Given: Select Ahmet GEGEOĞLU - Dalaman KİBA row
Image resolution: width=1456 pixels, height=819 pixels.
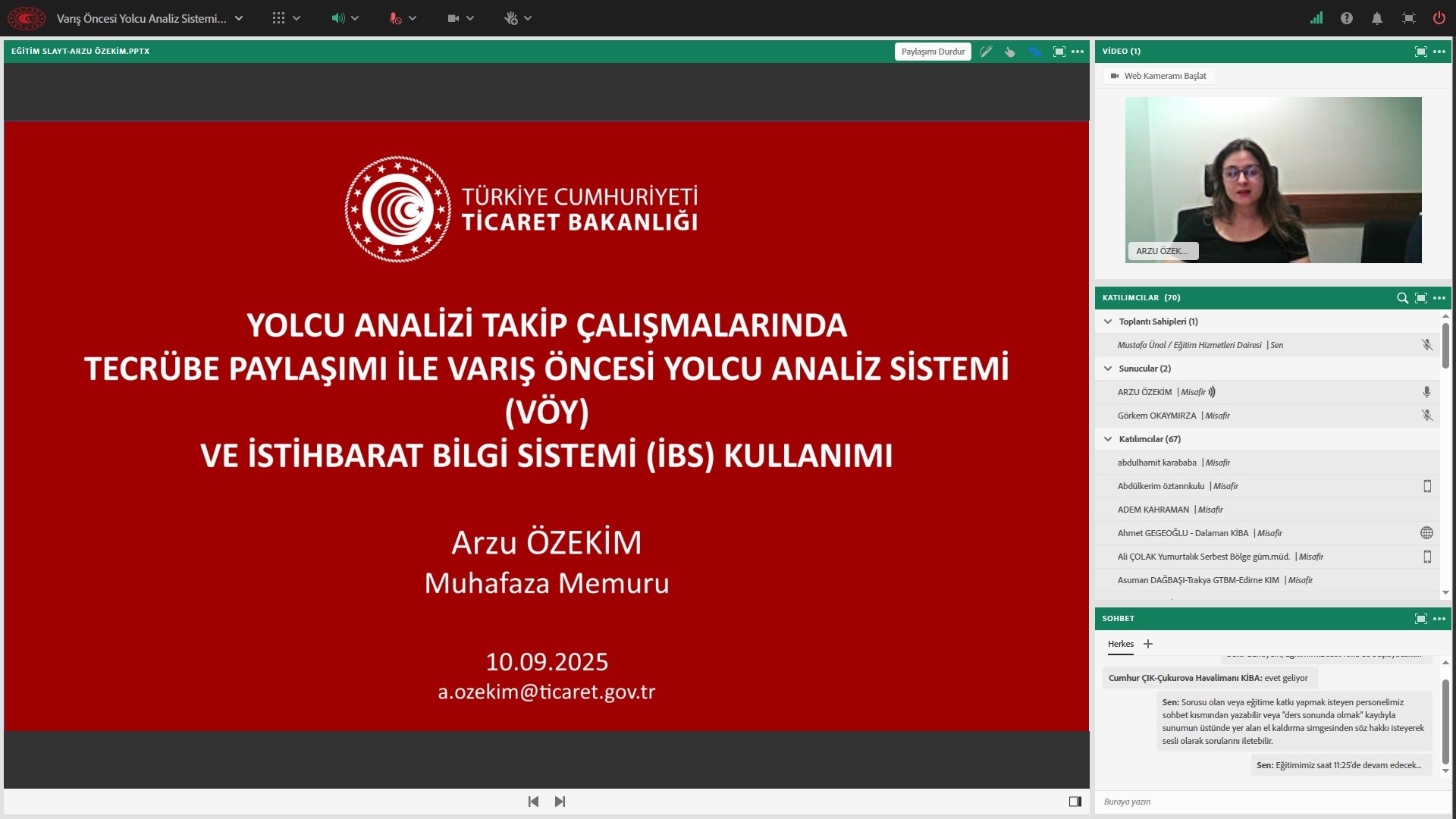Looking at the screenshot, I should (x=1267, y=533).
